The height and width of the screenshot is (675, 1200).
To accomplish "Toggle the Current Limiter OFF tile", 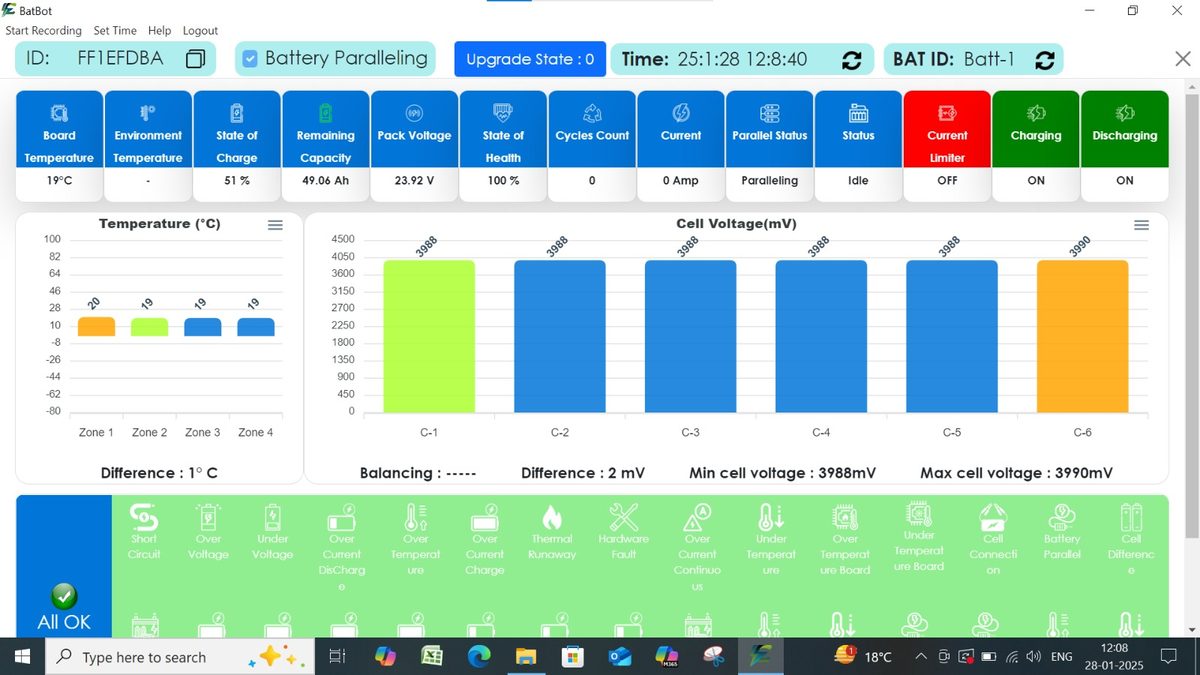I will click(x=947, y=146).
